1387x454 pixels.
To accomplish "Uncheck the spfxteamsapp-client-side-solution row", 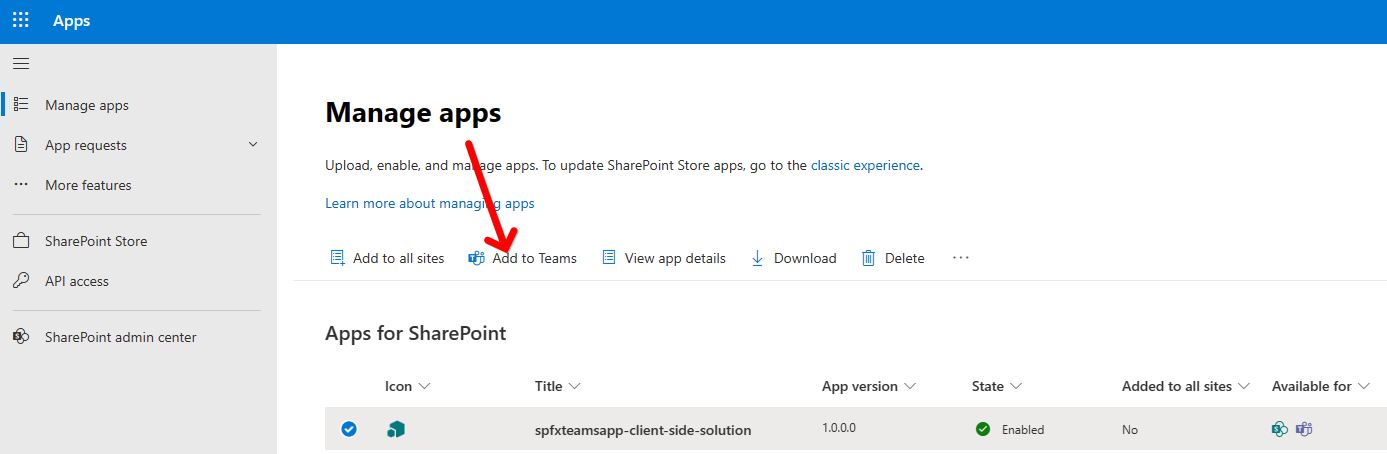I will [348, 429].
